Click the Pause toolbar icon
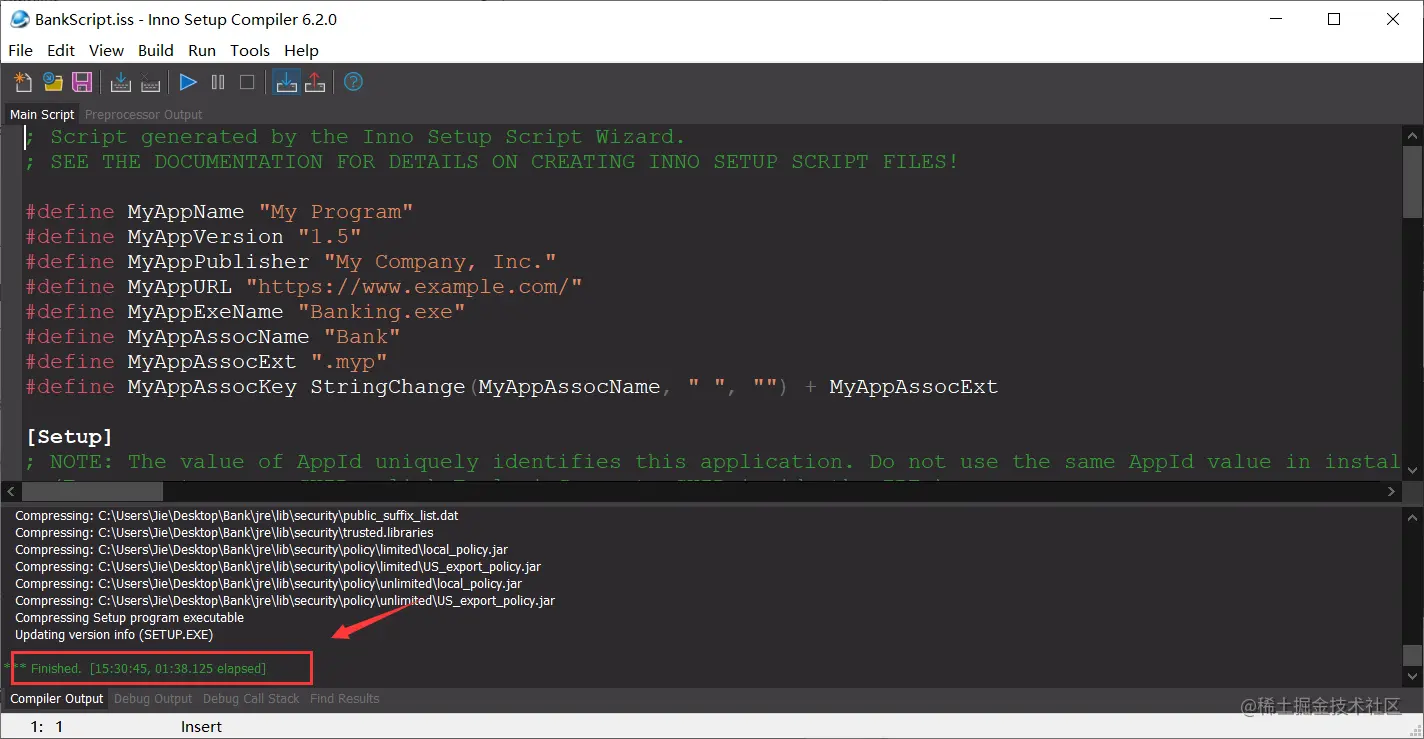 (218, 83)
